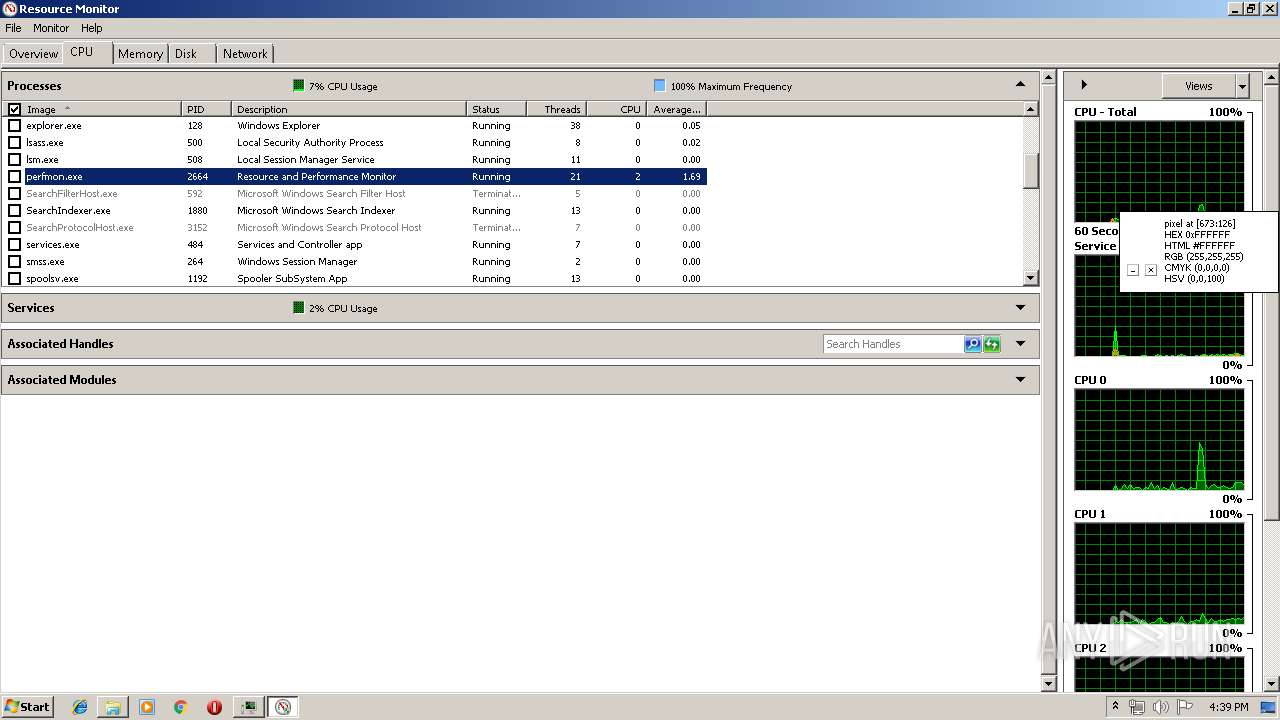Click the Task Manager taskbar button
This screenshot has width=1280, height=720.
coord(248,707)
